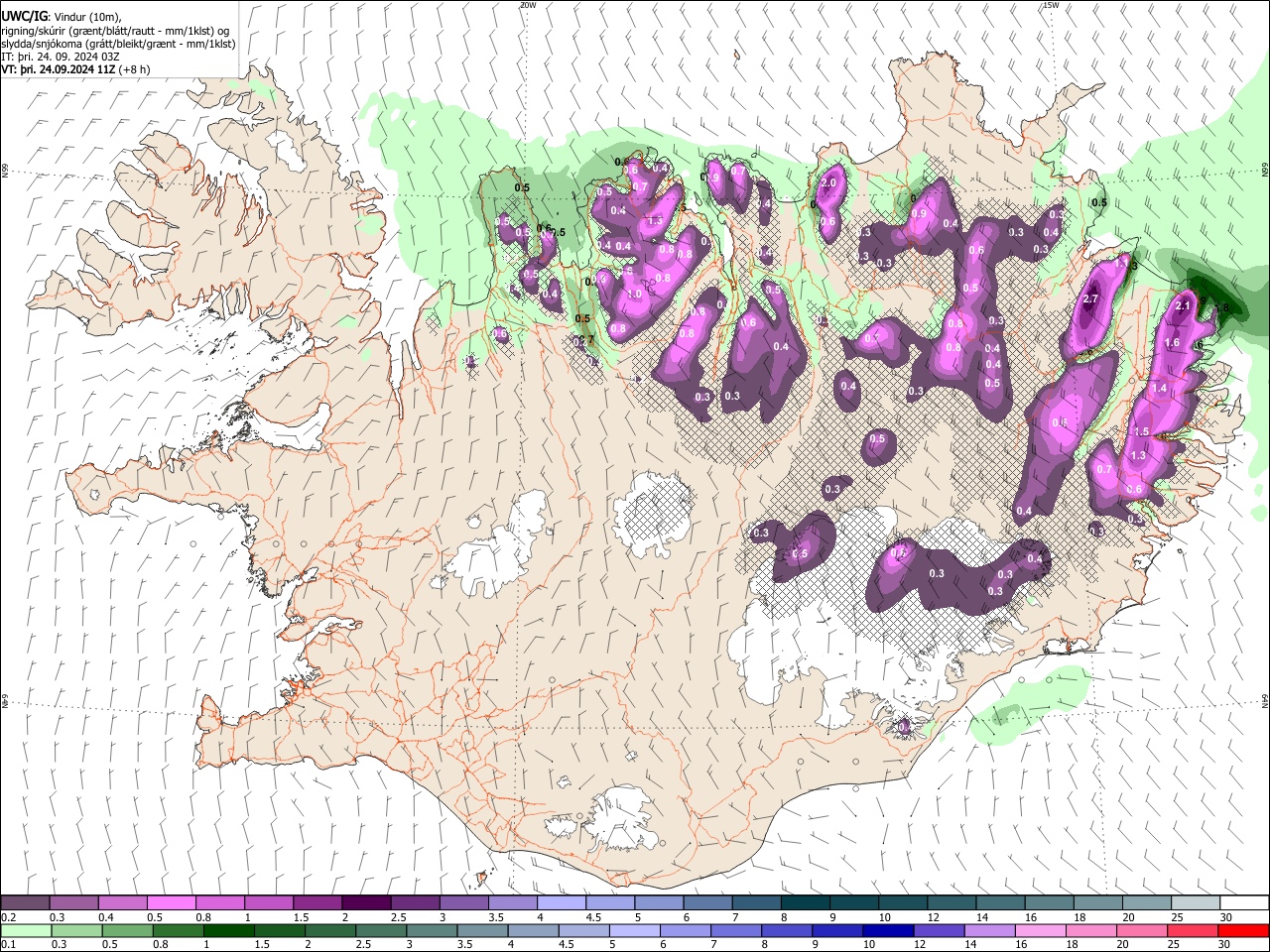
Task: Click the 2.7 snowfall value on the map
Action: 1091,299
